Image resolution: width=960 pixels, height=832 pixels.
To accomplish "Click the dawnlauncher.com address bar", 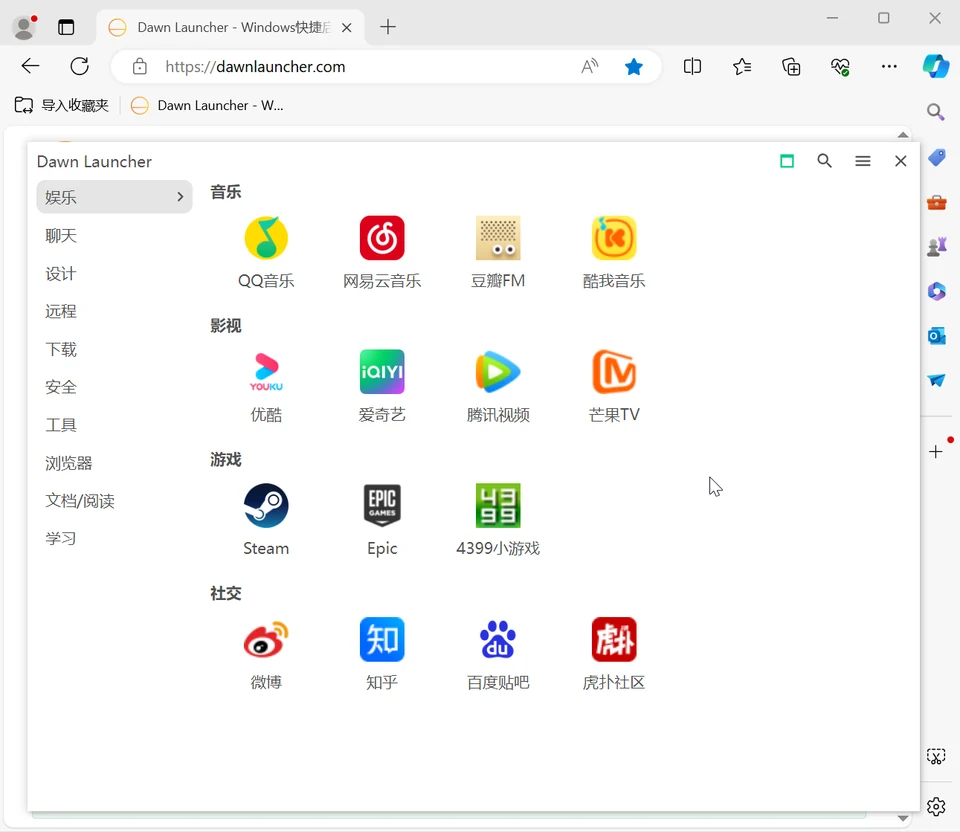I will 386,66.
